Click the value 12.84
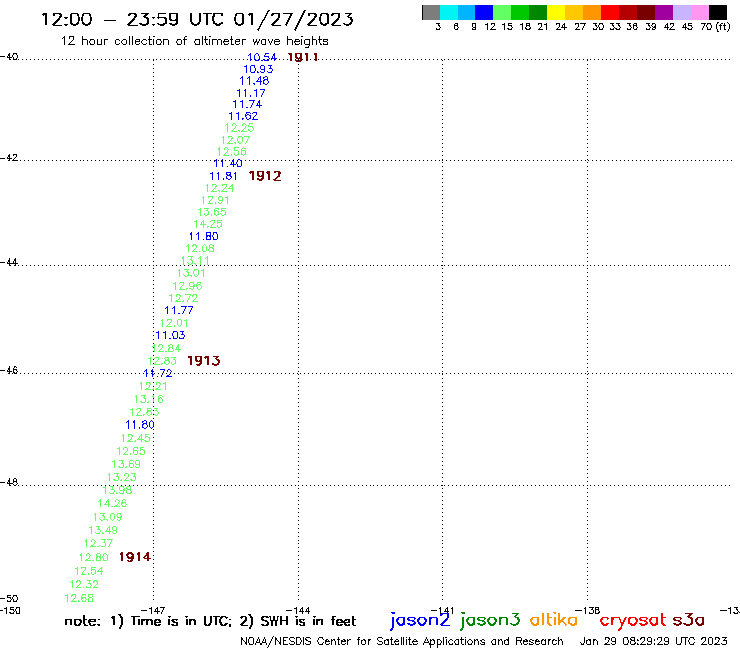The height and width of the screenshot is (650, 740). click(x=167, y=348)
